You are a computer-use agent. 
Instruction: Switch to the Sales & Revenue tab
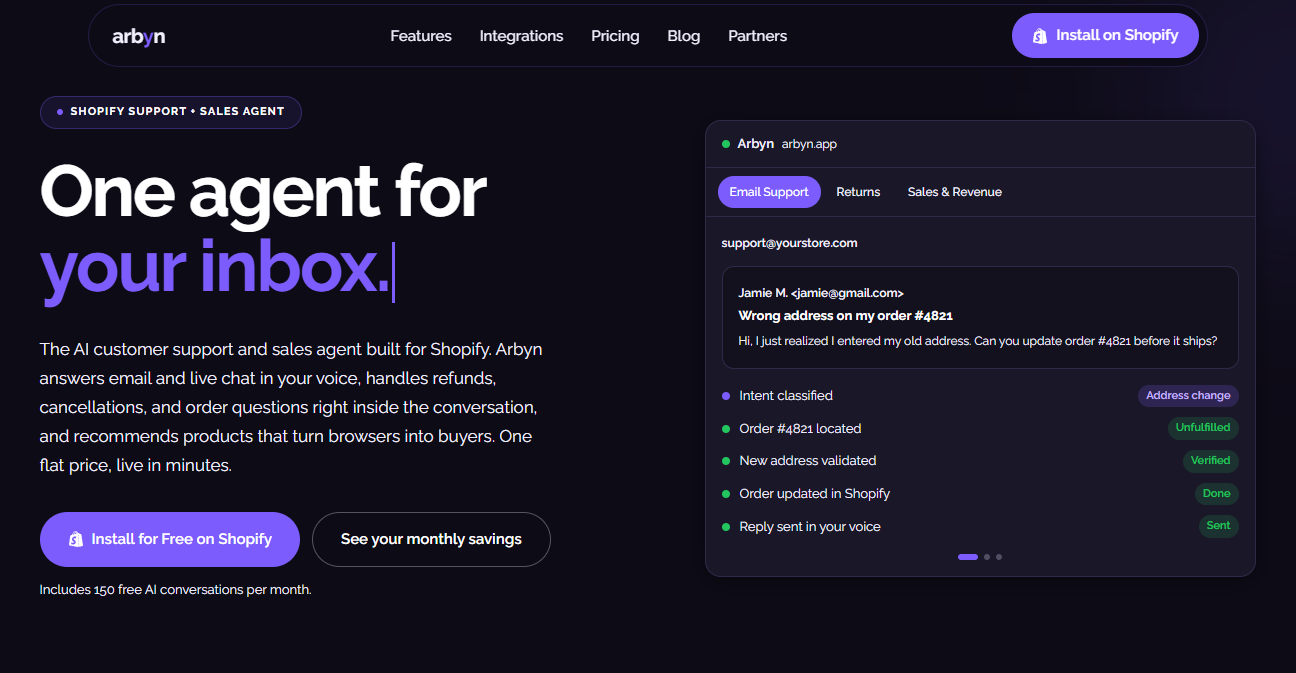click(x=955, y=192)
